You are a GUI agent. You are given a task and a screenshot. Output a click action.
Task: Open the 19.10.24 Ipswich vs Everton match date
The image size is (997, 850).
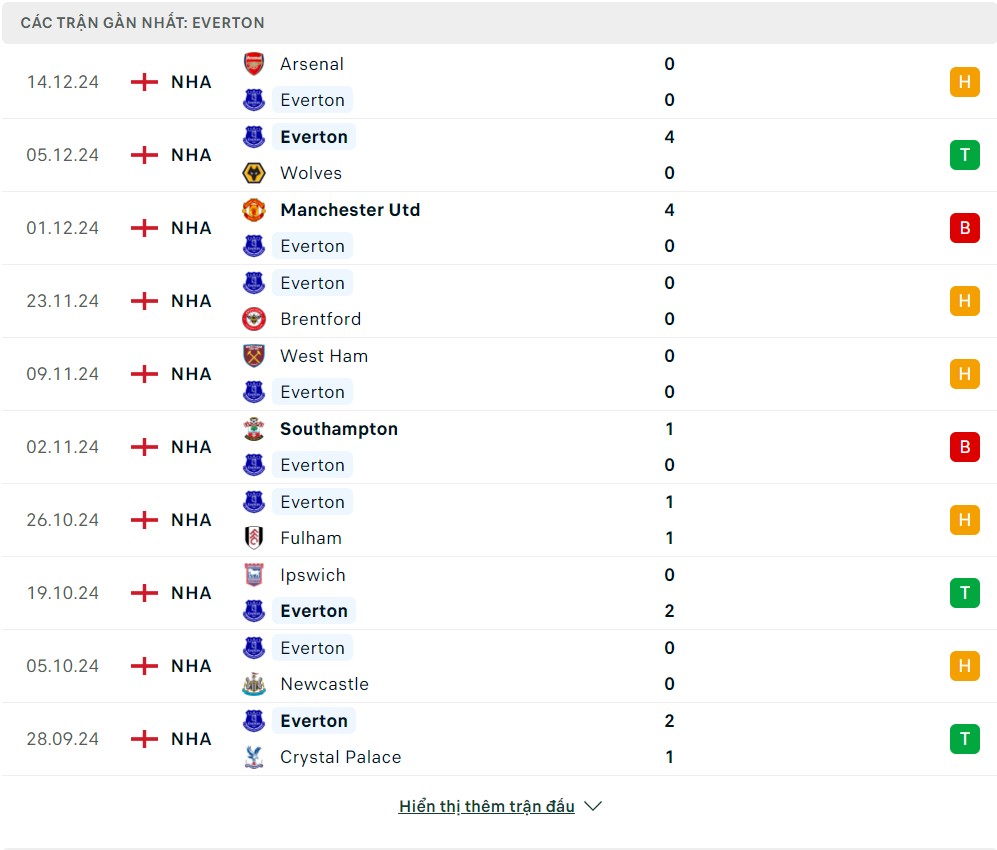[x=63, y=593]
